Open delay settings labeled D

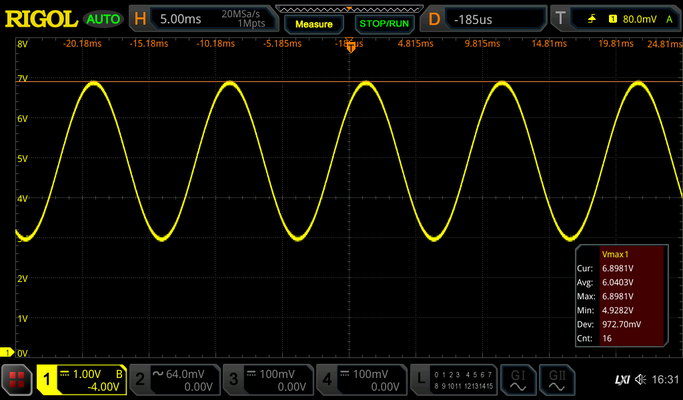[x=434, y=19]
